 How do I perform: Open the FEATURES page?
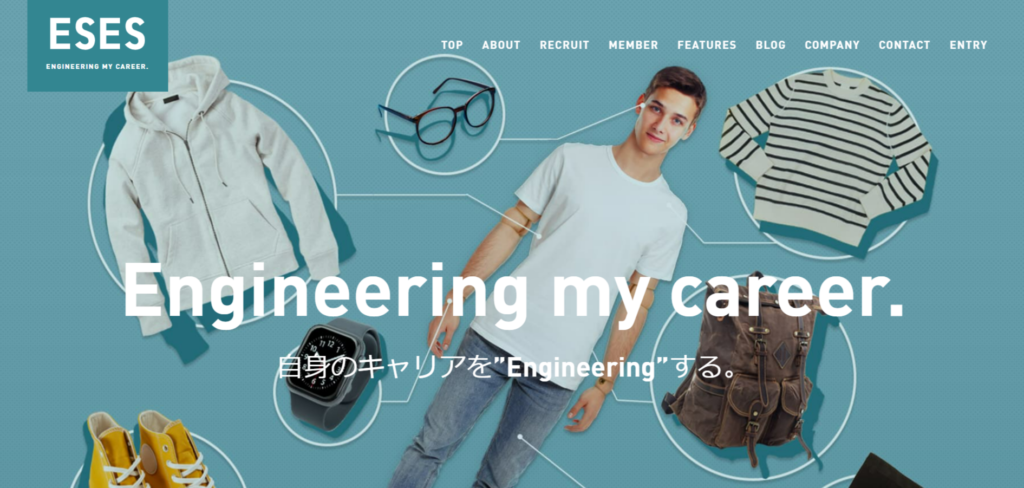tap(707, 45)
